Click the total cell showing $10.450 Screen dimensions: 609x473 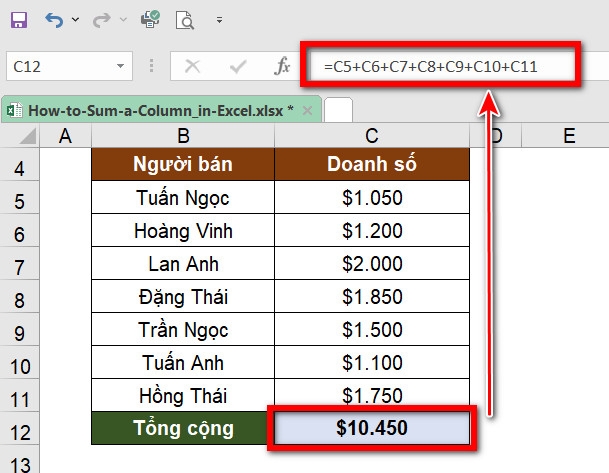pos(372,428)
